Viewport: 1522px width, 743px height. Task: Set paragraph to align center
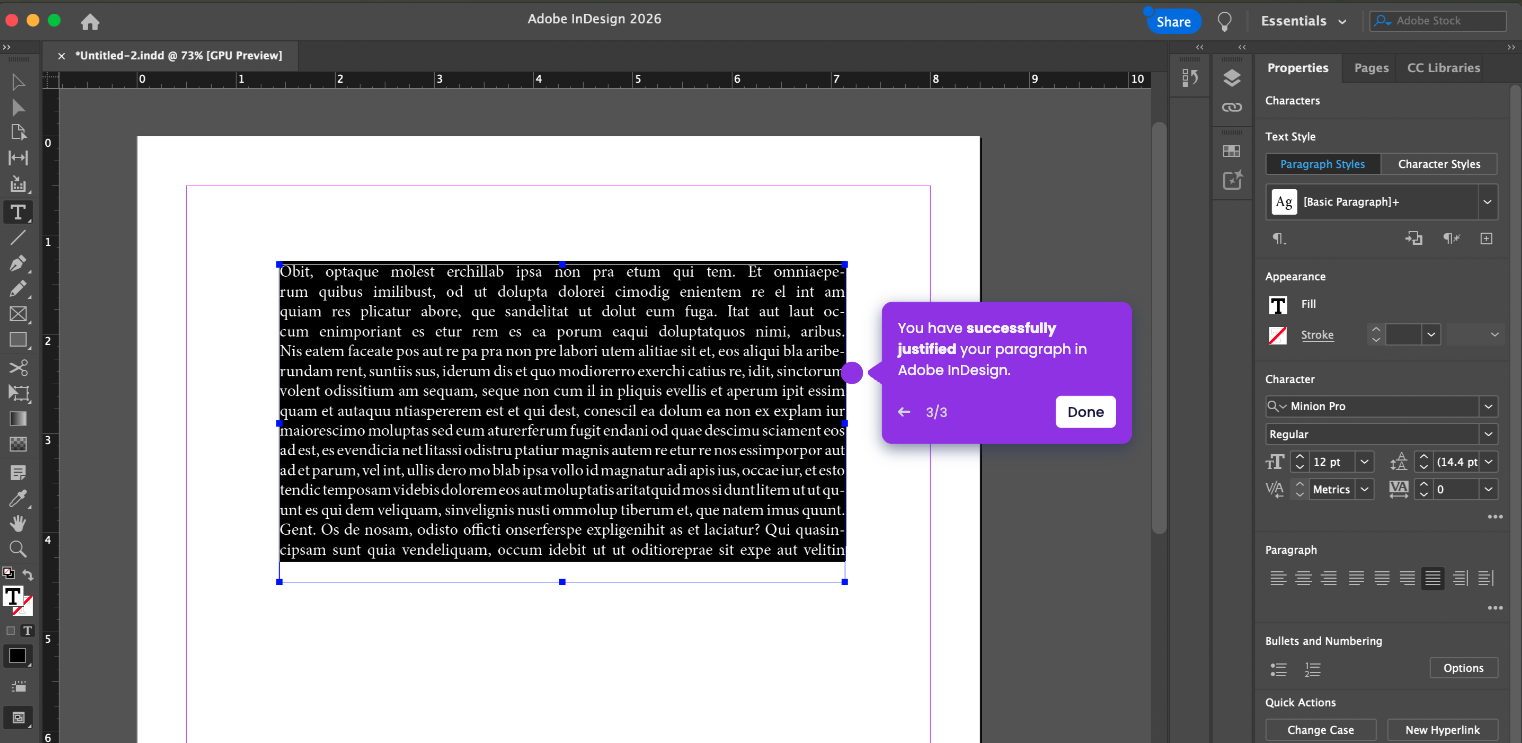(1304, 578)
